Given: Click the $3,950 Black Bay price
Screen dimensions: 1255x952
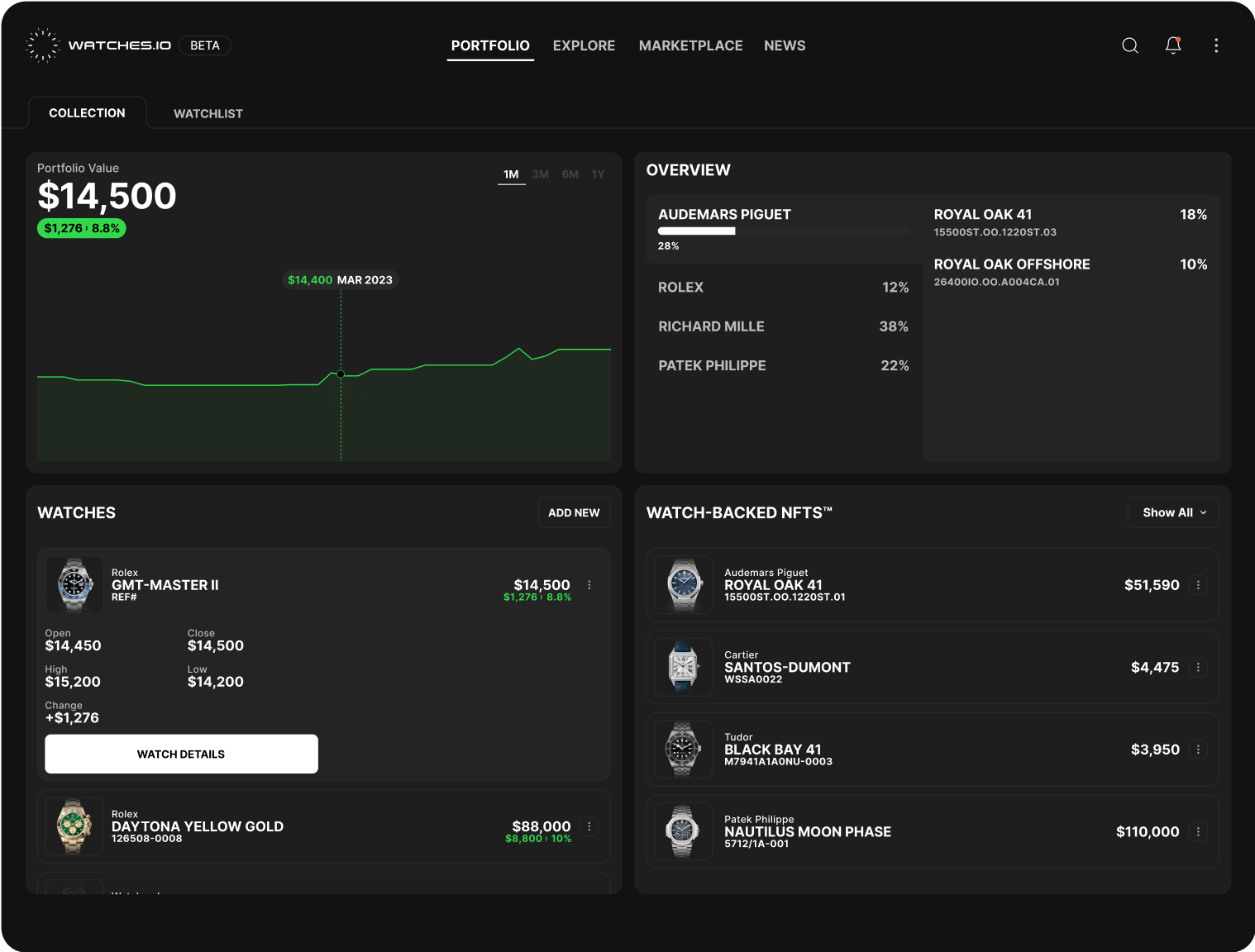Looking at the screenshot, I should click(1155, 750).
